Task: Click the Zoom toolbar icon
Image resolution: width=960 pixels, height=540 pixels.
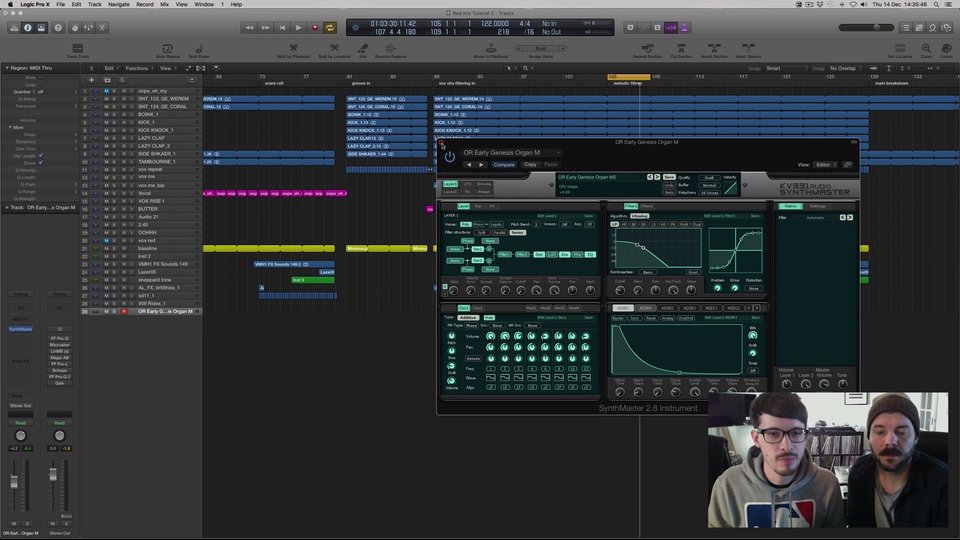Action: pyautogui.click(x=926, y=48)
